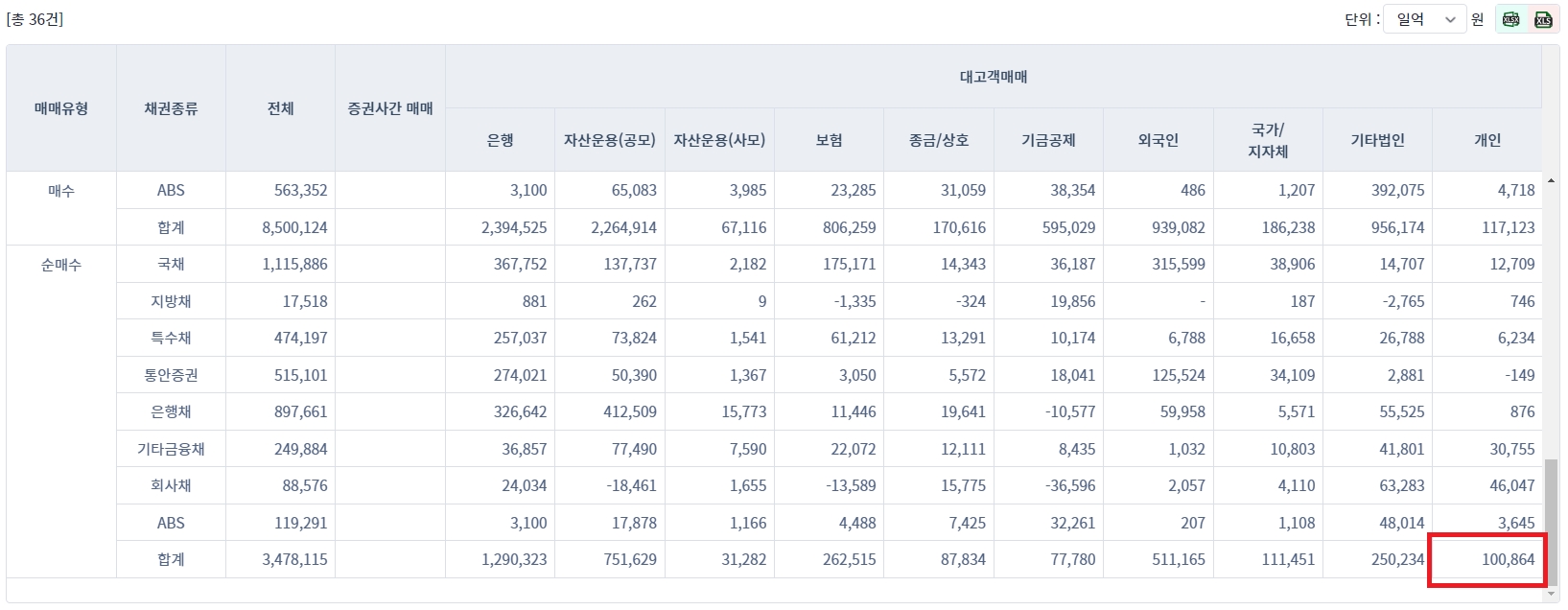Click the 종금/상호 column header
Screen dimensions: 1568x610
[939, 140]
